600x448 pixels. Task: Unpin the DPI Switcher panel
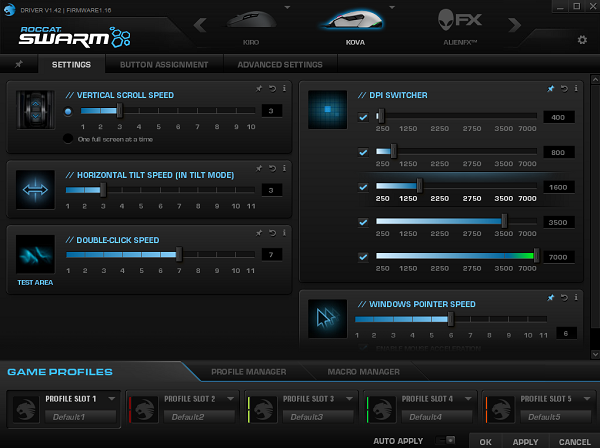tap(551, 89)
